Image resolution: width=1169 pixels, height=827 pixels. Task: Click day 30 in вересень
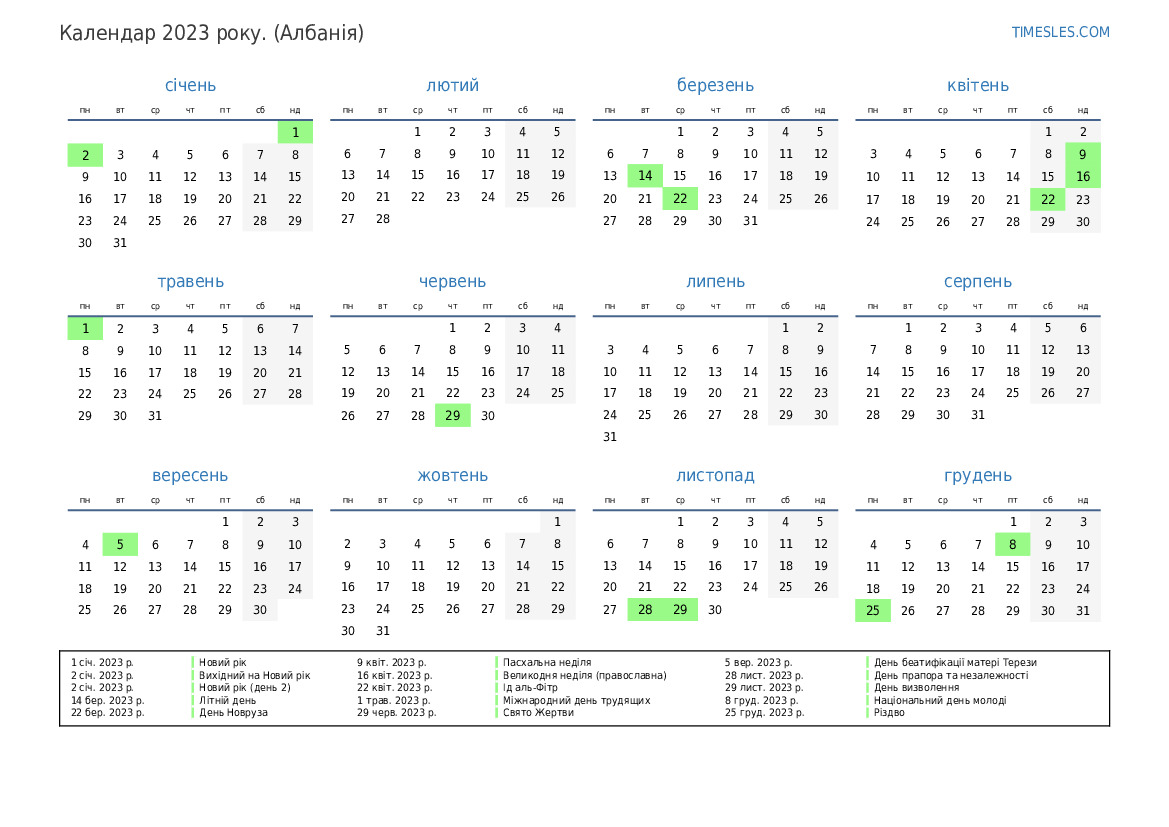(259, 610)
